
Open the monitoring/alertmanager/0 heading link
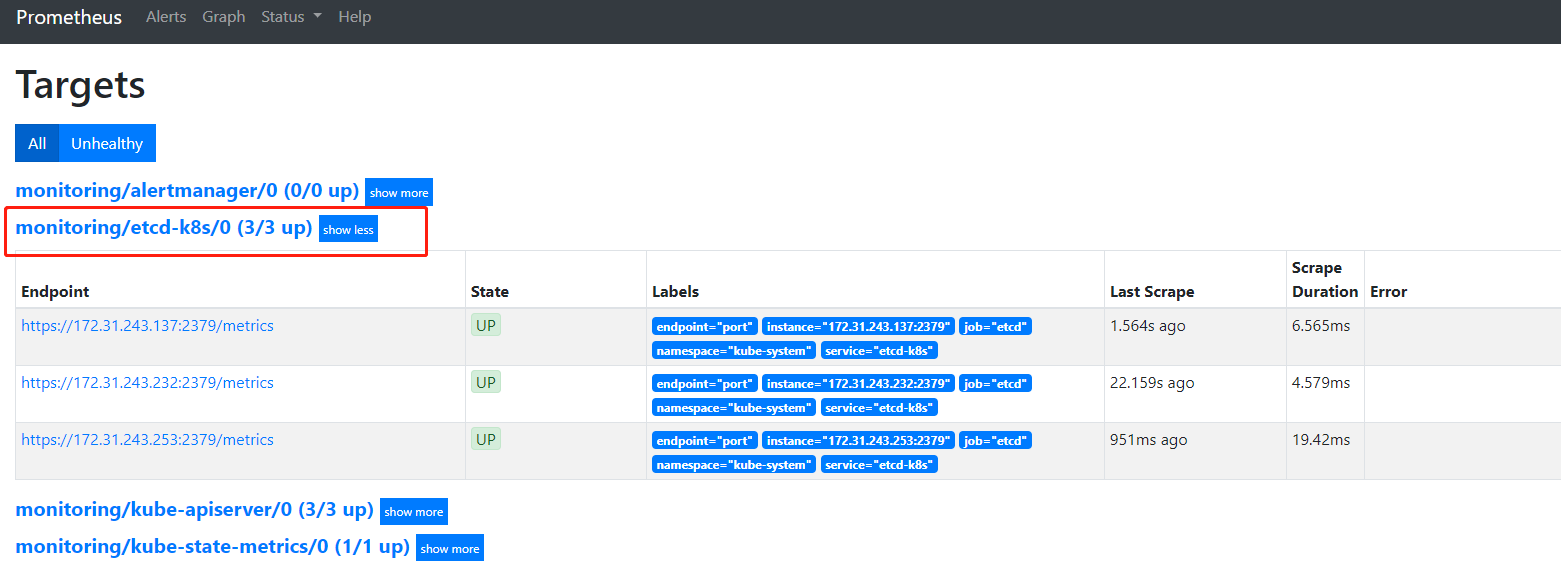[187, 190]
